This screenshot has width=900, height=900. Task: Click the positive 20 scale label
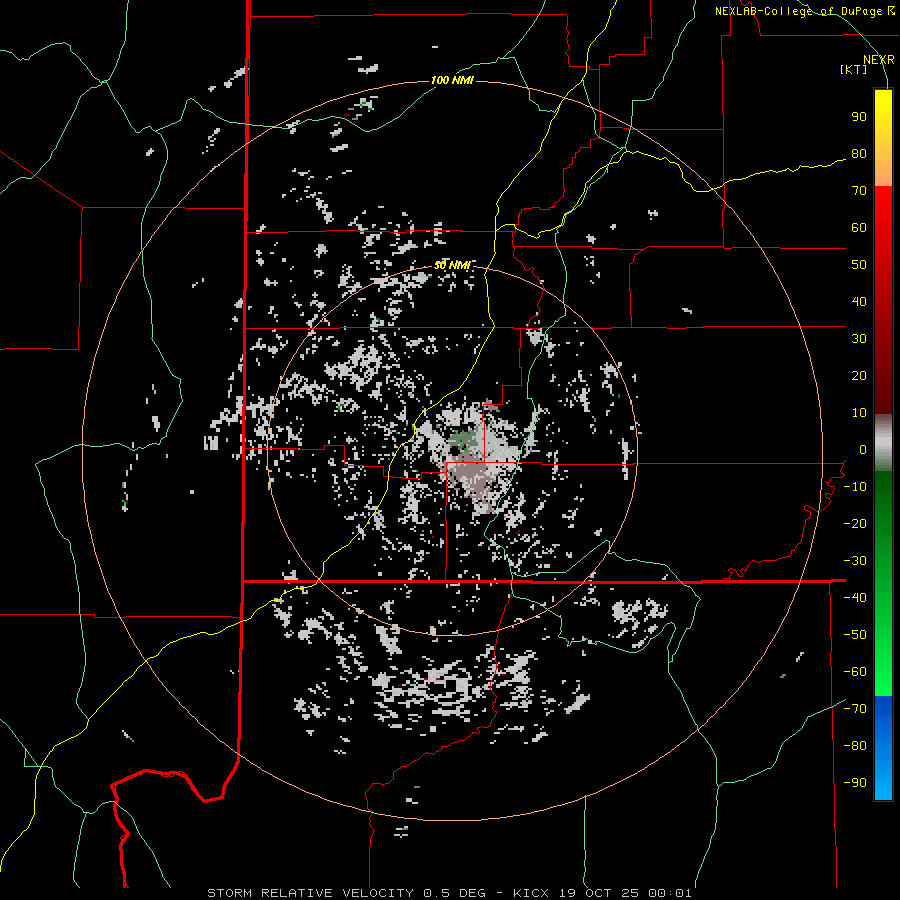point(859,376)
